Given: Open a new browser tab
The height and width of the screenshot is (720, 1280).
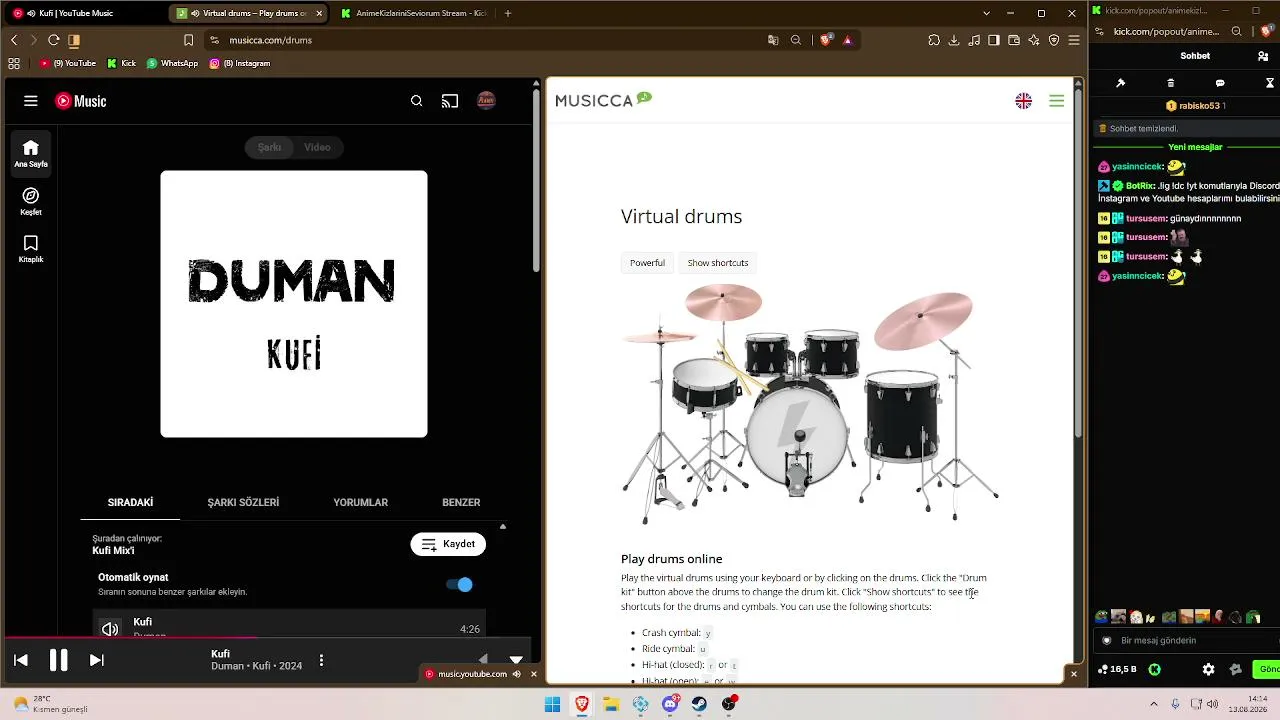Looking at the screenshot, I should (x=508, y=13).
